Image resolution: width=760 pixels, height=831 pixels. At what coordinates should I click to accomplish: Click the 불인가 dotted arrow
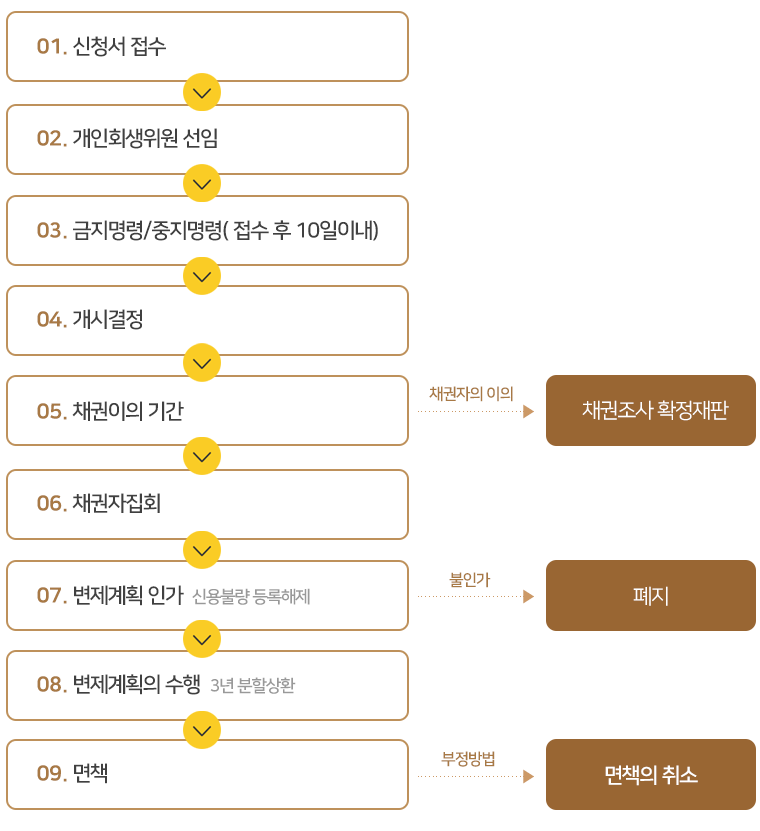pos(475,596)
